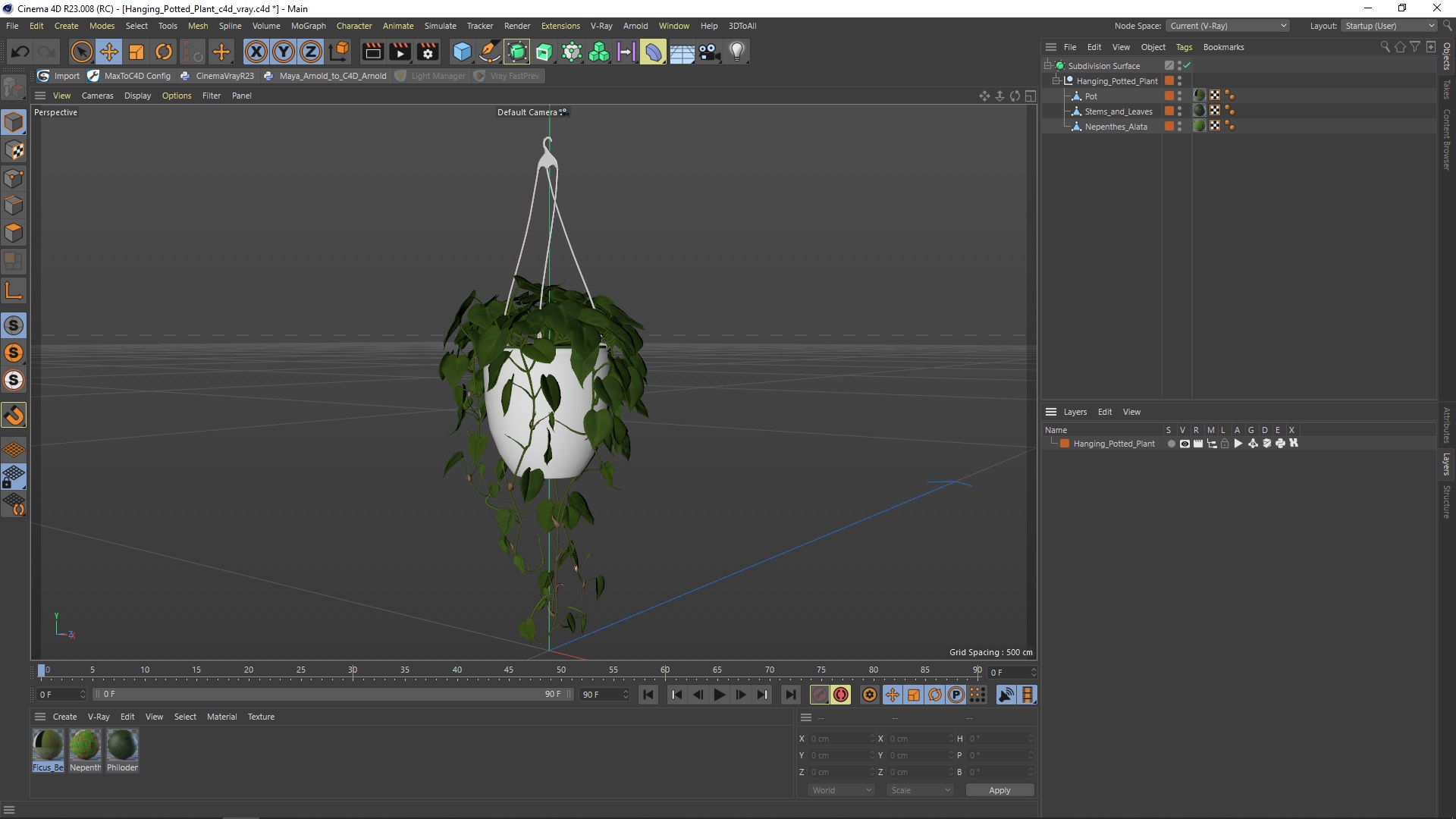The height and width of the screenshot is (819, 1456).
Task: Activate the Rotate tool
Action: point(164,52)
